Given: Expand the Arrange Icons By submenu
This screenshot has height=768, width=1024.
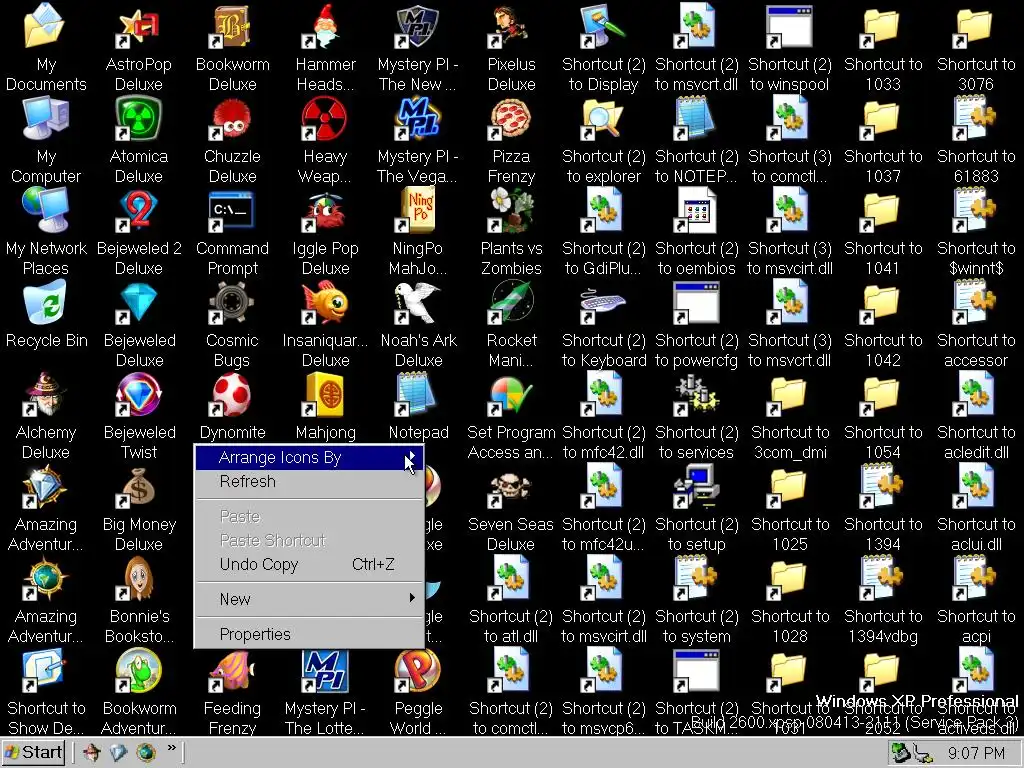Looking at the screenshot, I should (x=309, y=458).
